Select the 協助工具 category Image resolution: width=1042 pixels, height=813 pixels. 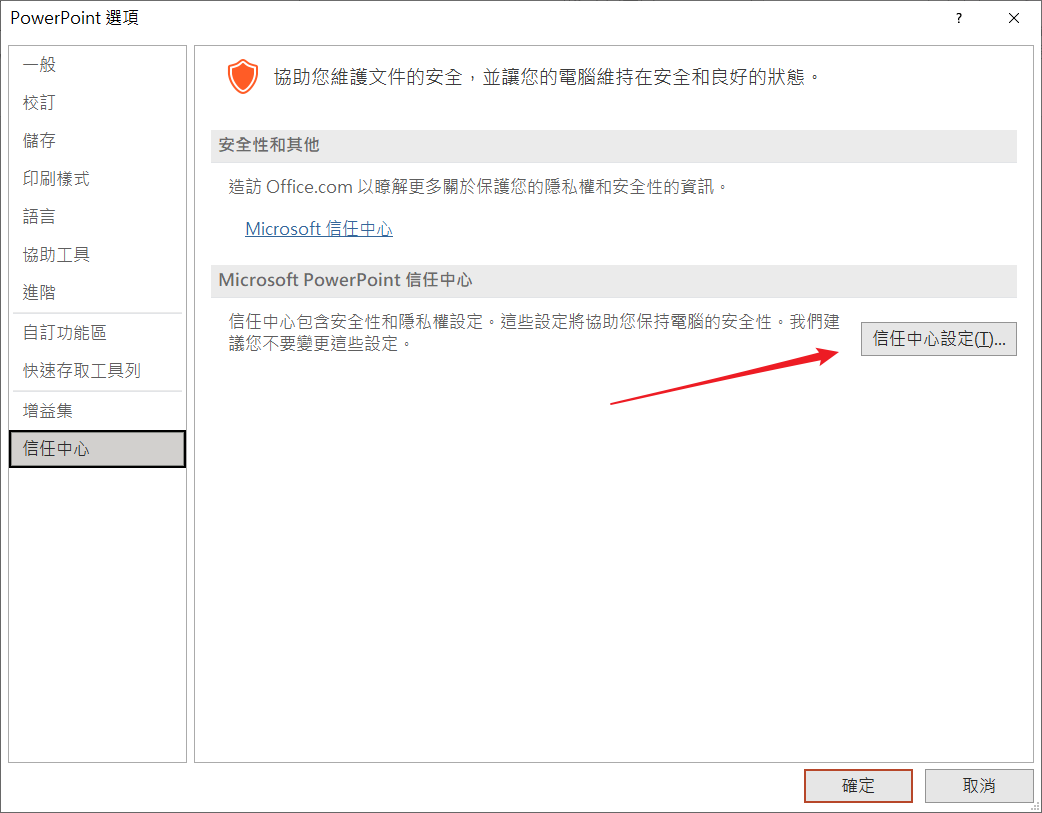pos(97,254)
